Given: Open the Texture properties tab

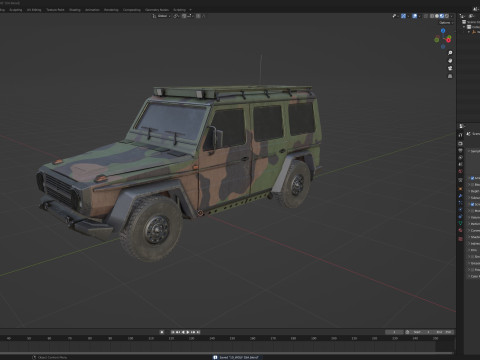Looking at the screenshot, I should tap(460, 239).
